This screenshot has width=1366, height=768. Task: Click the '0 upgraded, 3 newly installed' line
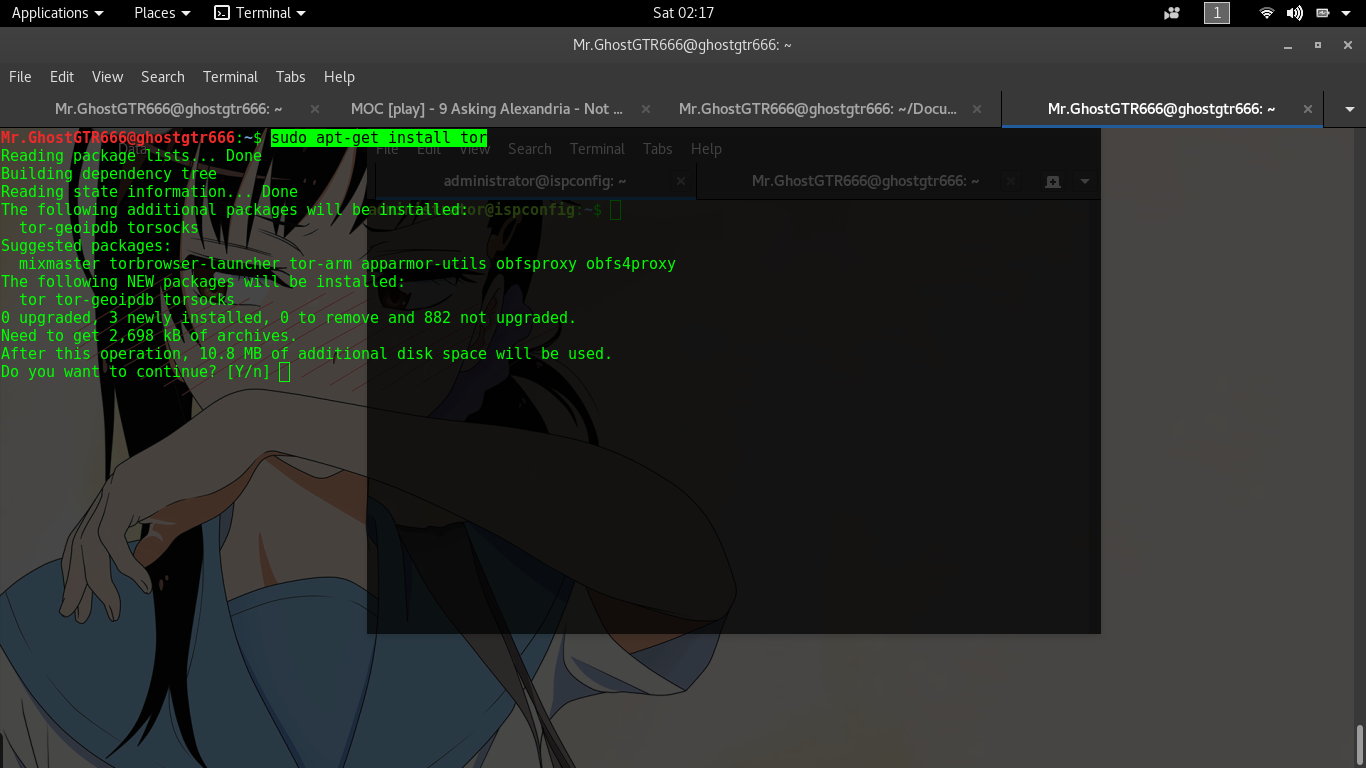click(288, 318)
